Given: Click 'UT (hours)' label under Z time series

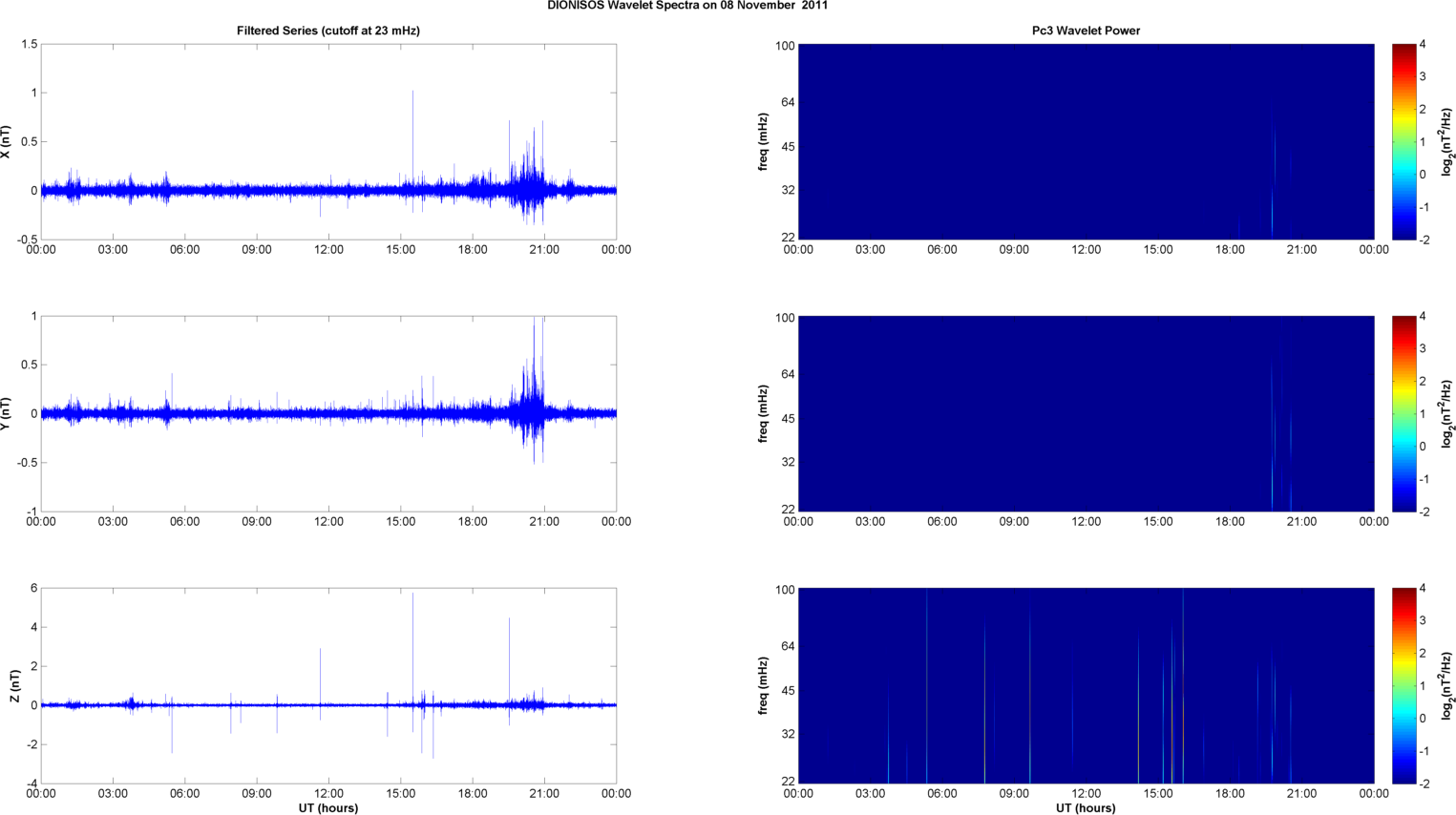Looking at the screenshot, I should tap(328, 808).
